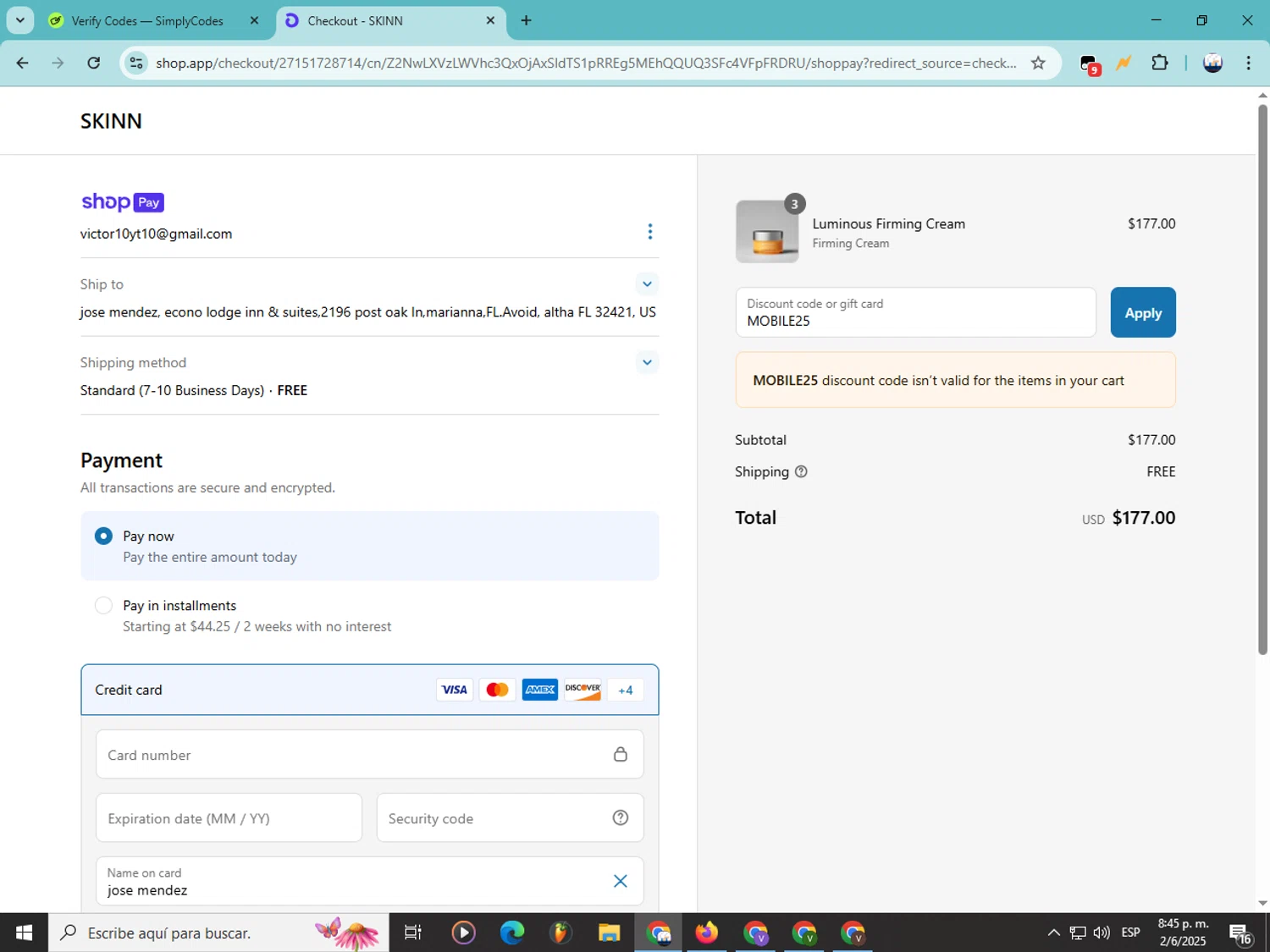Click the orange lightning extension icon
The width and height of the screenshot is (1270, 952).
click(1124, 63)
